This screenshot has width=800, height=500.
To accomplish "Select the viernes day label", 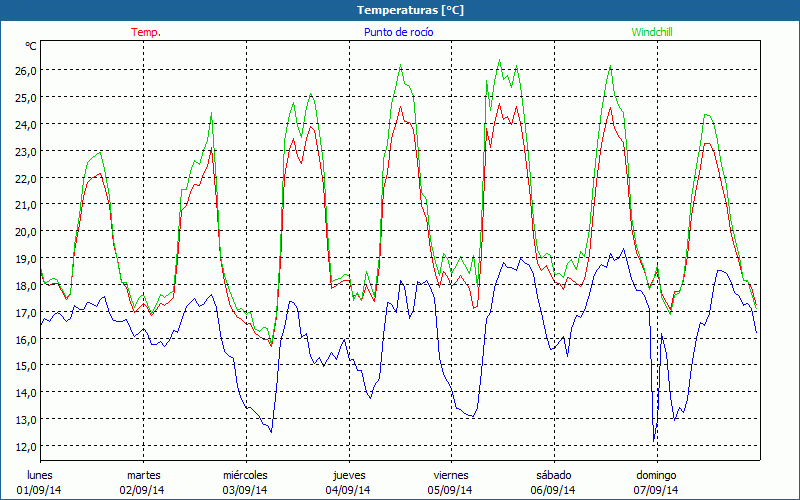I will coord(451,475).
